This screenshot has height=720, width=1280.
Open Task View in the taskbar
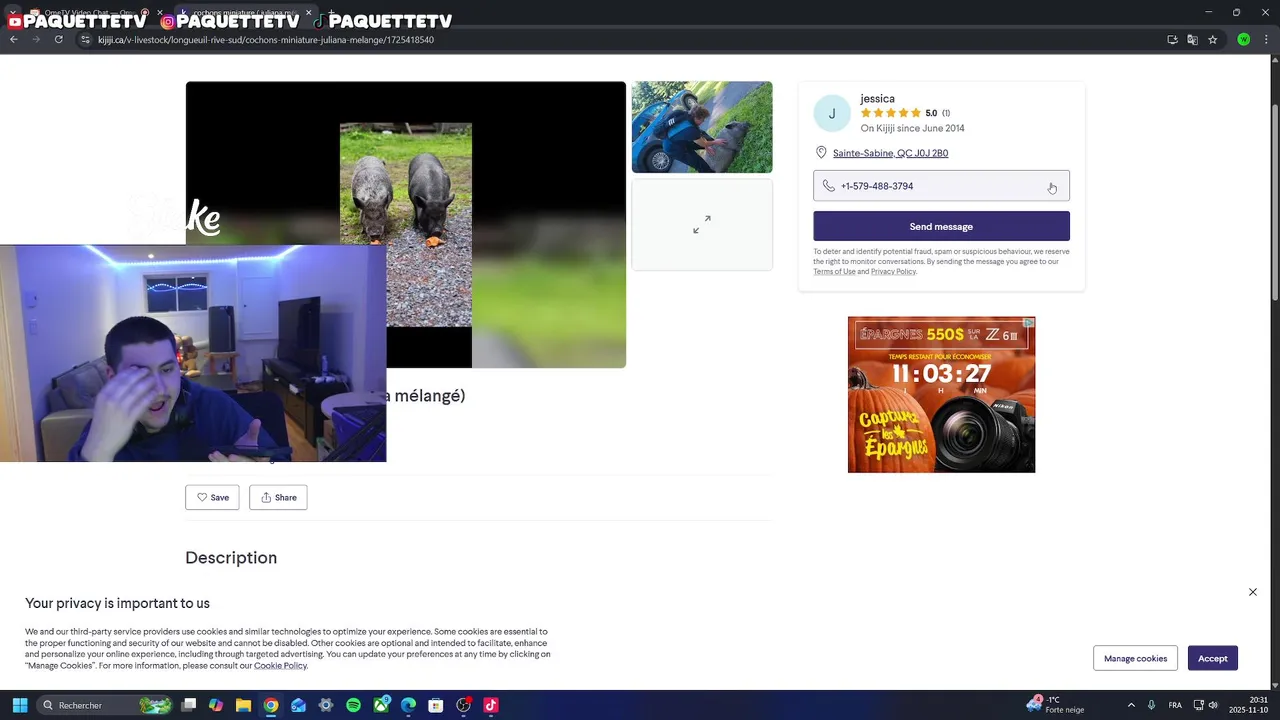point(189,705)
